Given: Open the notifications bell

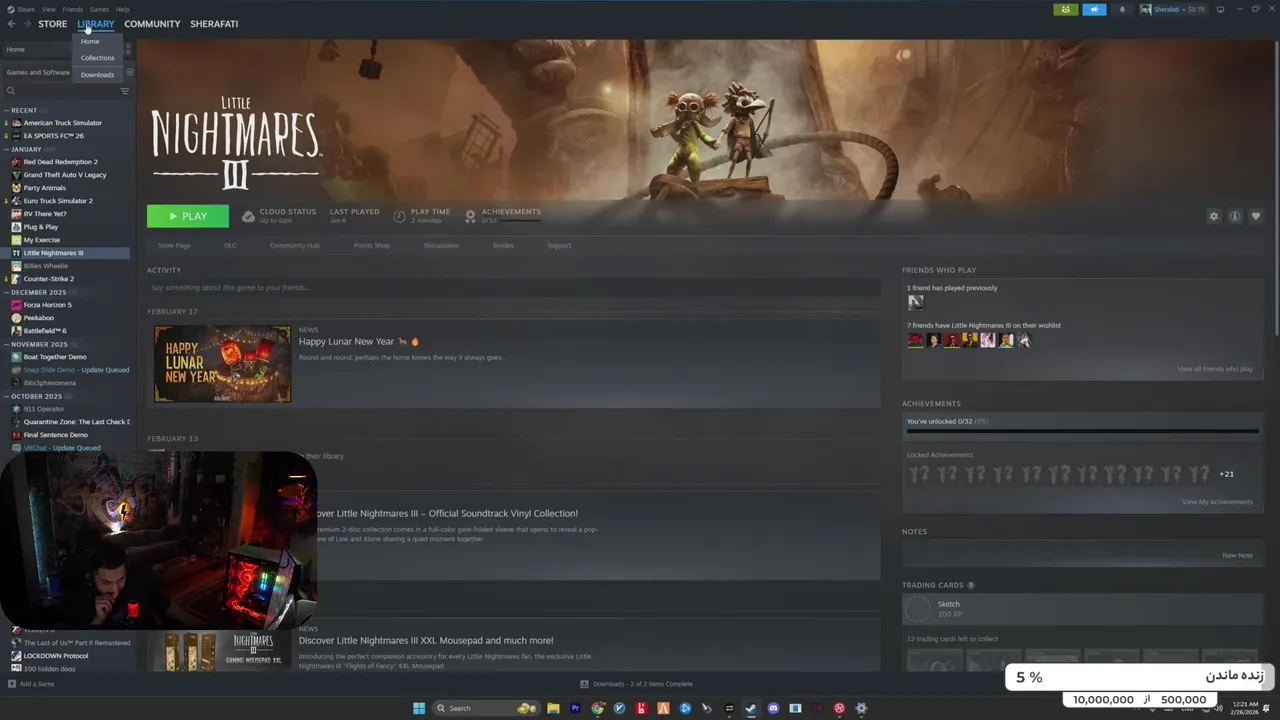Looking at the screenshot, I should (x=1122, y=10).
